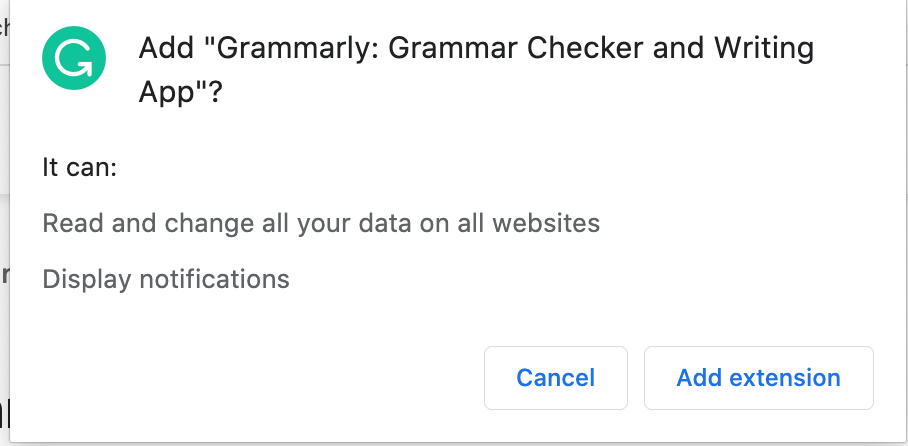Dismiss the dialog with Cancel
Viewport: 908px width, 446px height.
(x=555, y=378)
